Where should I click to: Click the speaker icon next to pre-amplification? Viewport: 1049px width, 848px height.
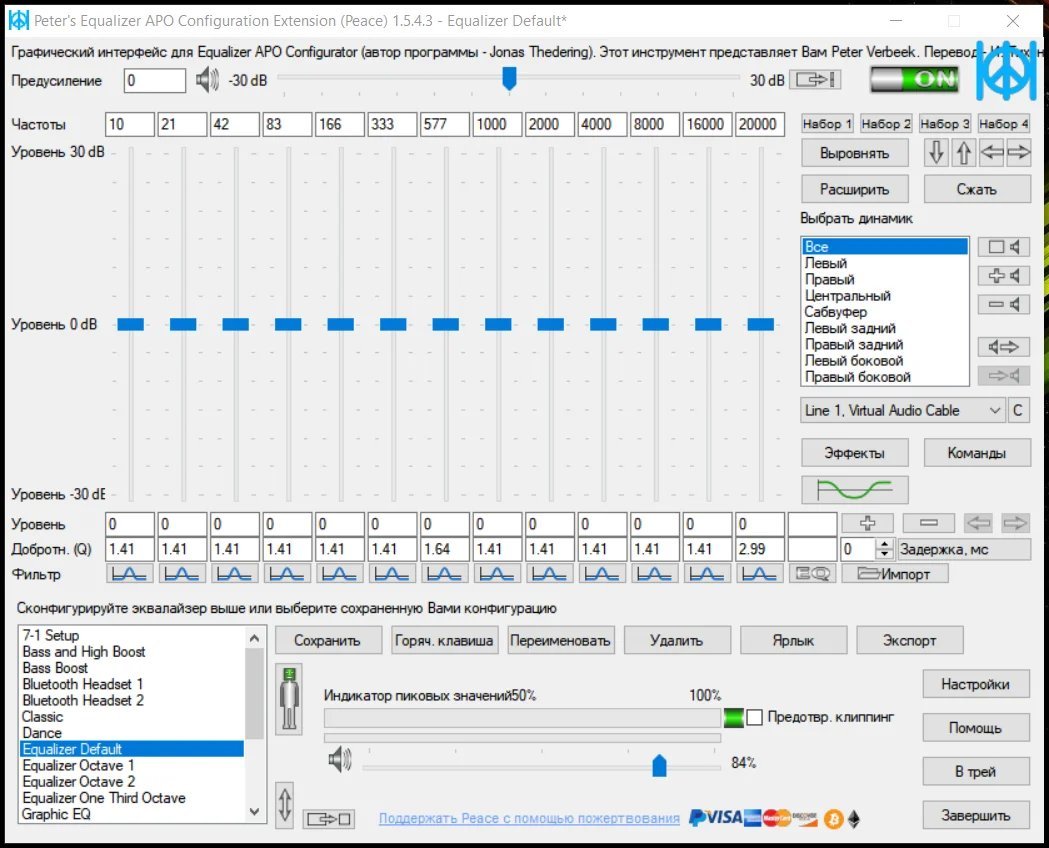[x=207, y=80]
